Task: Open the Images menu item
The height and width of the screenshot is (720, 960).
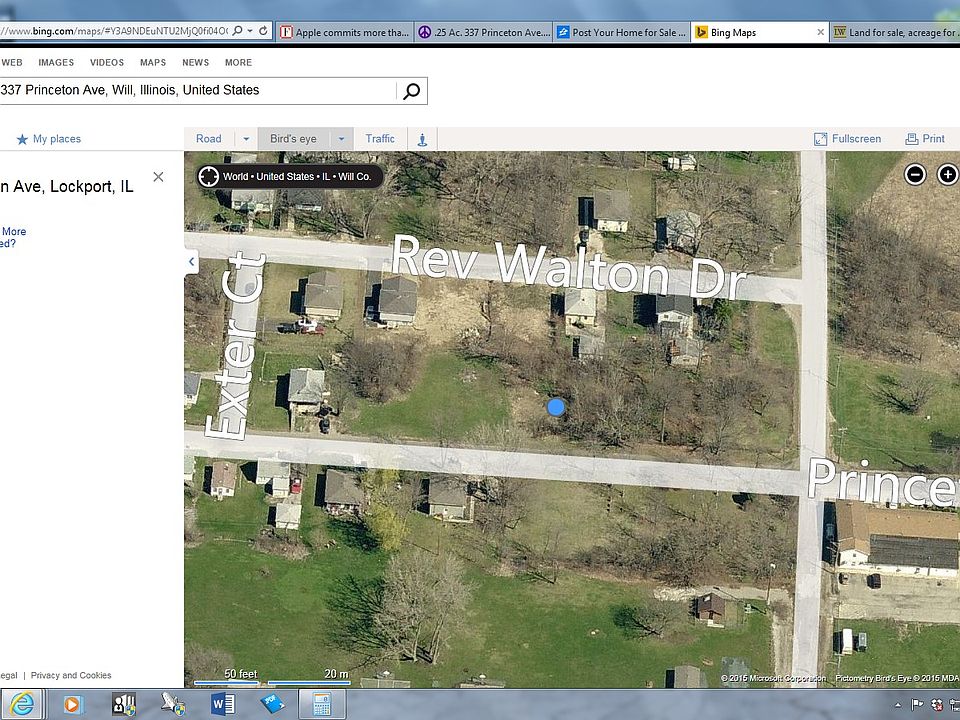Action: pos(56,62)
